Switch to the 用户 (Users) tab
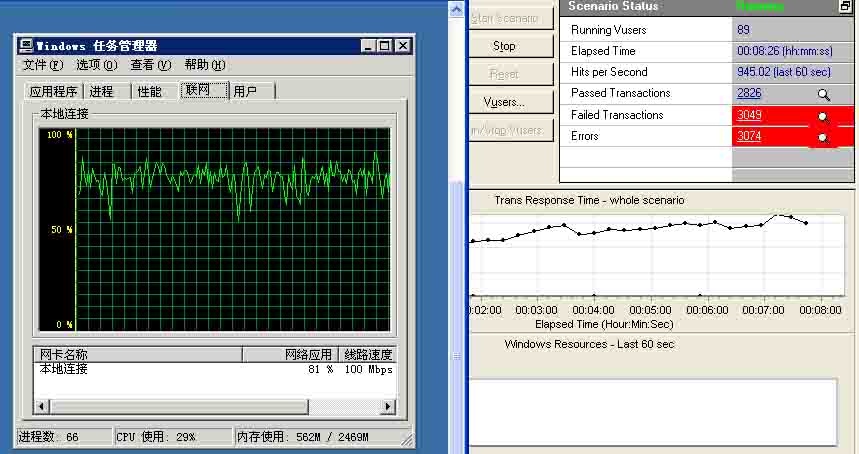 pyautogui.click(x=245, y=92)
